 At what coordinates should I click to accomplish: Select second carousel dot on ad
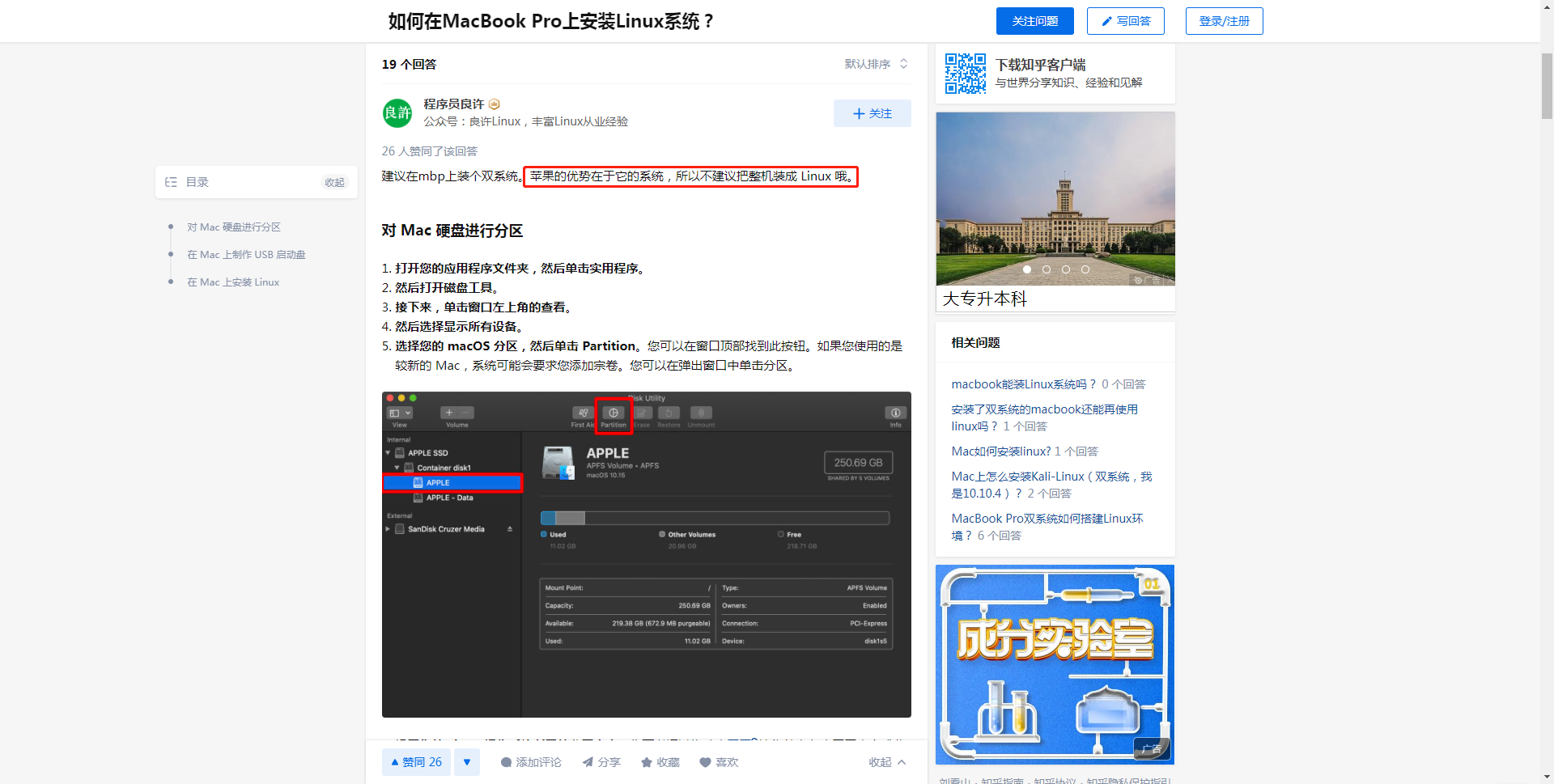(x=1047, y=269)
